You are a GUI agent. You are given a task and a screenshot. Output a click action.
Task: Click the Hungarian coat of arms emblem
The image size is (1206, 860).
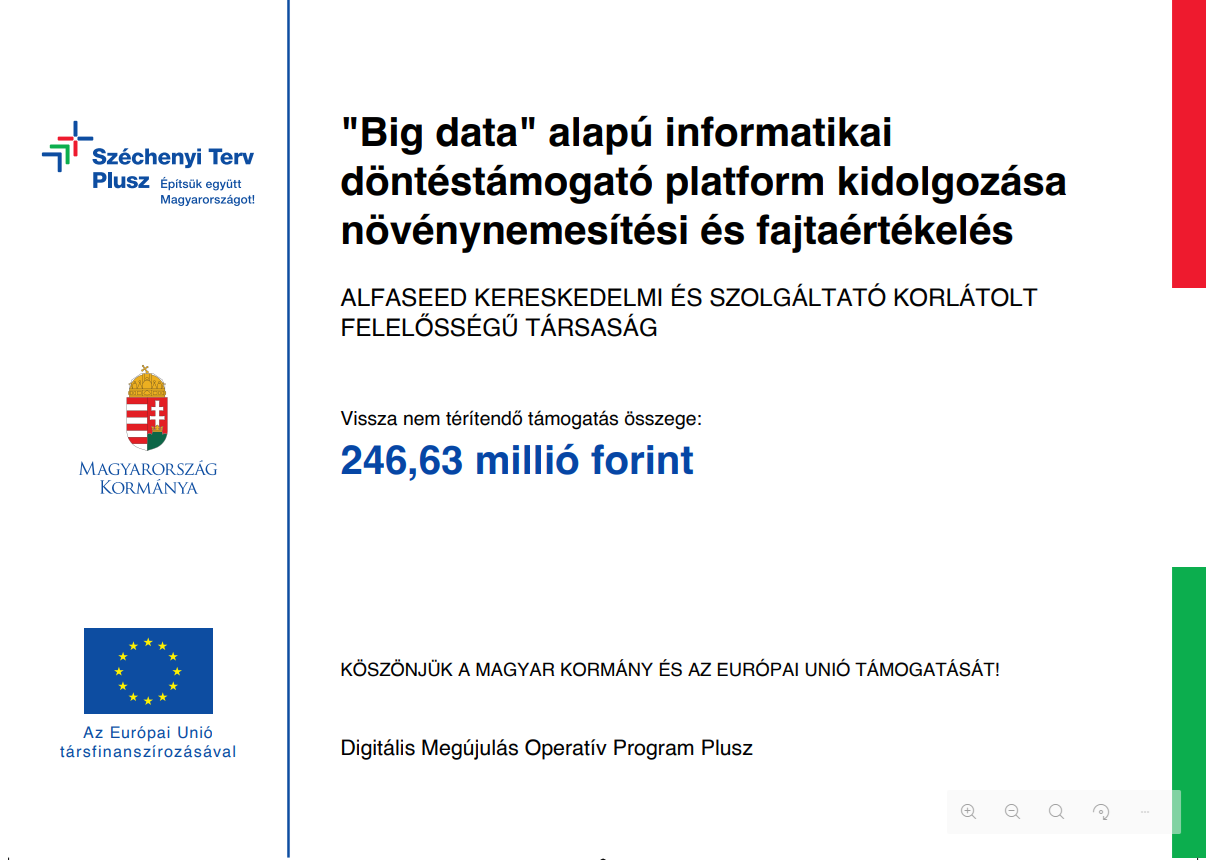146,408
